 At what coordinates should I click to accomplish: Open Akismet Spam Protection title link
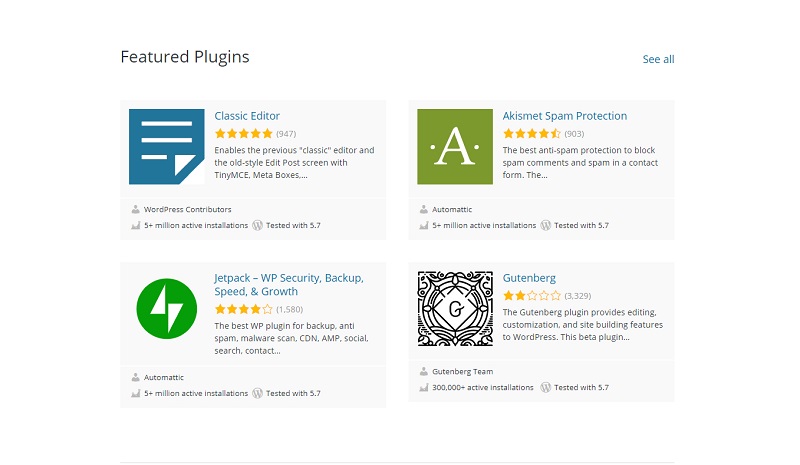(565, 116)
